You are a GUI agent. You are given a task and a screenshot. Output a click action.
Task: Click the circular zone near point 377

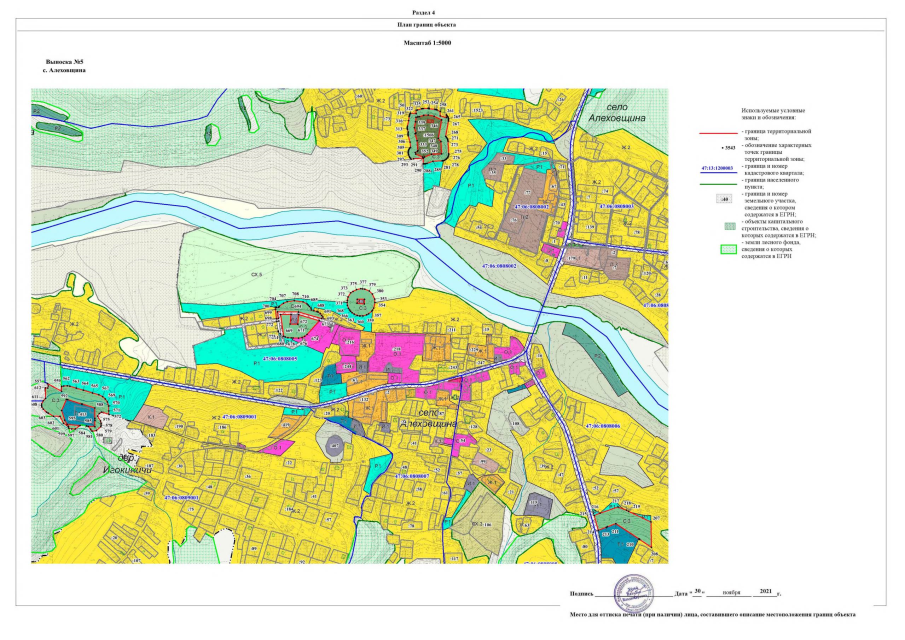[364, 298]
